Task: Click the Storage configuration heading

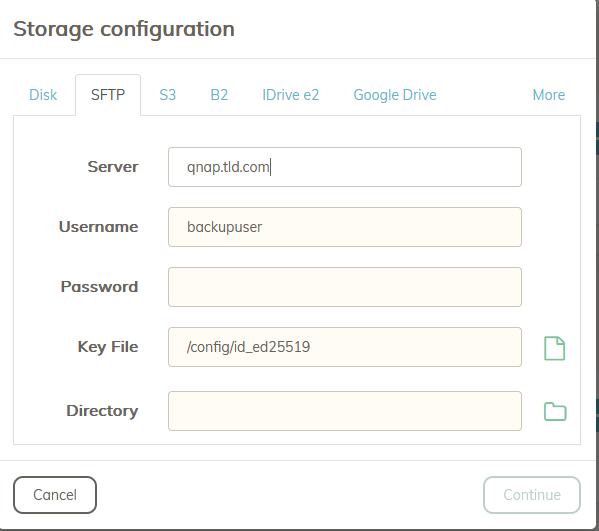Action: 124,29
